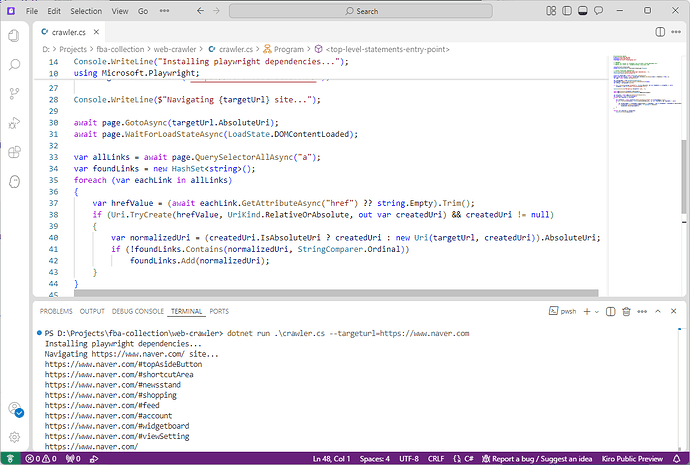Toggle the primary side bar
The height and width of the screenshot is (465, 690).
(567, 11)
